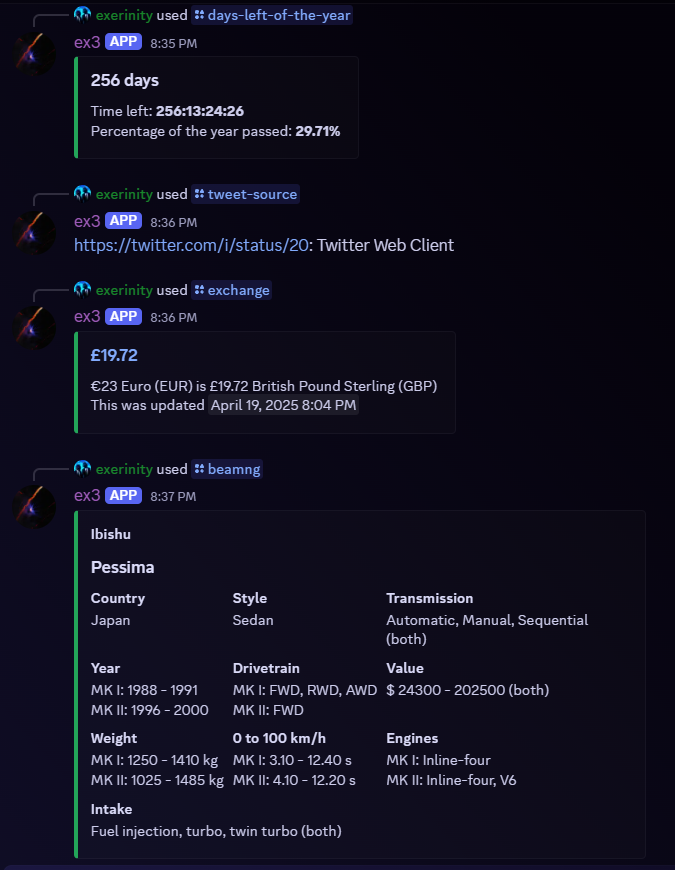Click the tweet-source slash command tag

[246, 194]
